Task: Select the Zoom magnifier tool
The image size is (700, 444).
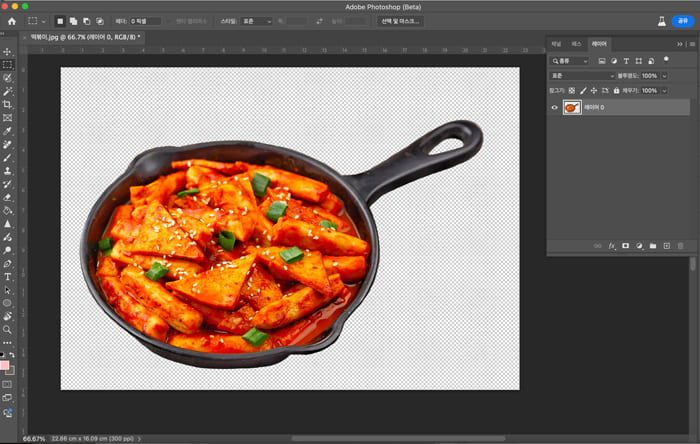Action: point(7,330)
